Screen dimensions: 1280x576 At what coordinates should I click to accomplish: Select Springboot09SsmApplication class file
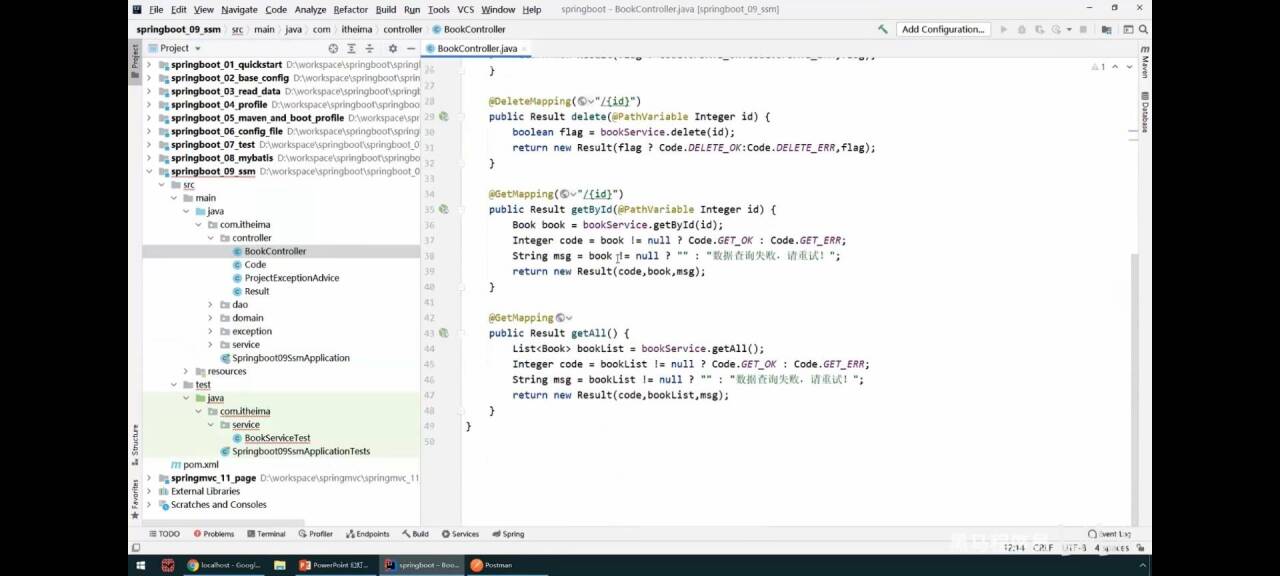point(290,358)
